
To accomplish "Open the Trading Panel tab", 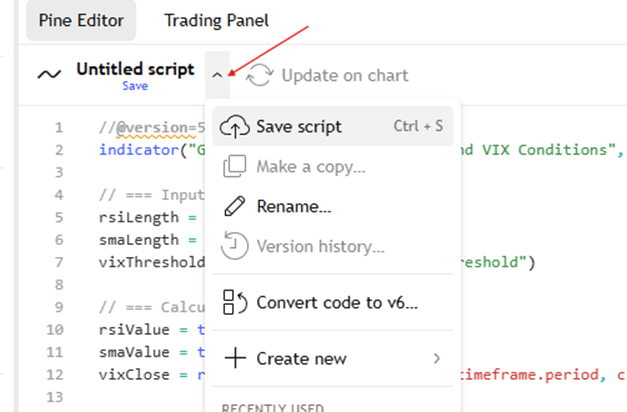I will tap(216, 20).
